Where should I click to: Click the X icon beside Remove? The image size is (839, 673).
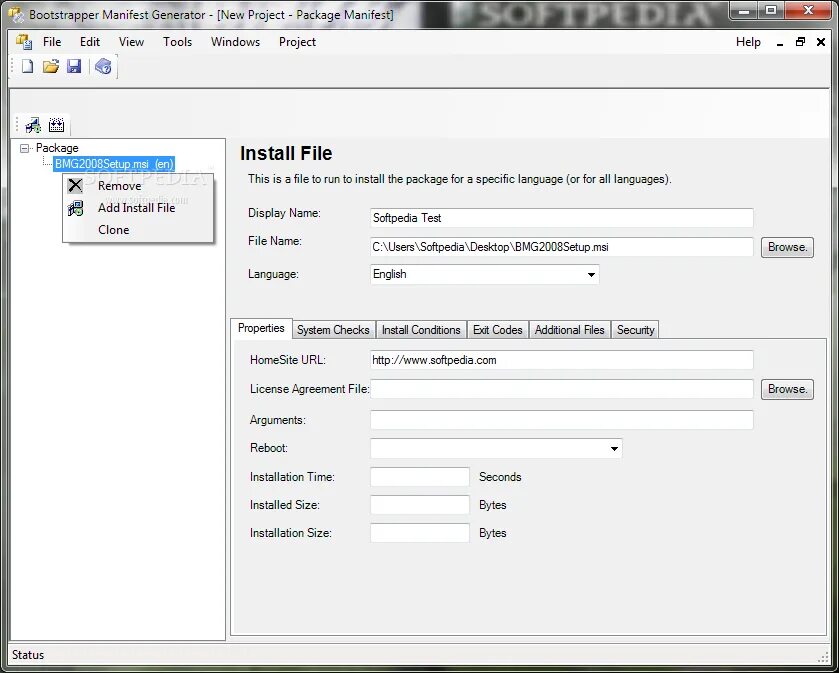click(x=75, y=186)
